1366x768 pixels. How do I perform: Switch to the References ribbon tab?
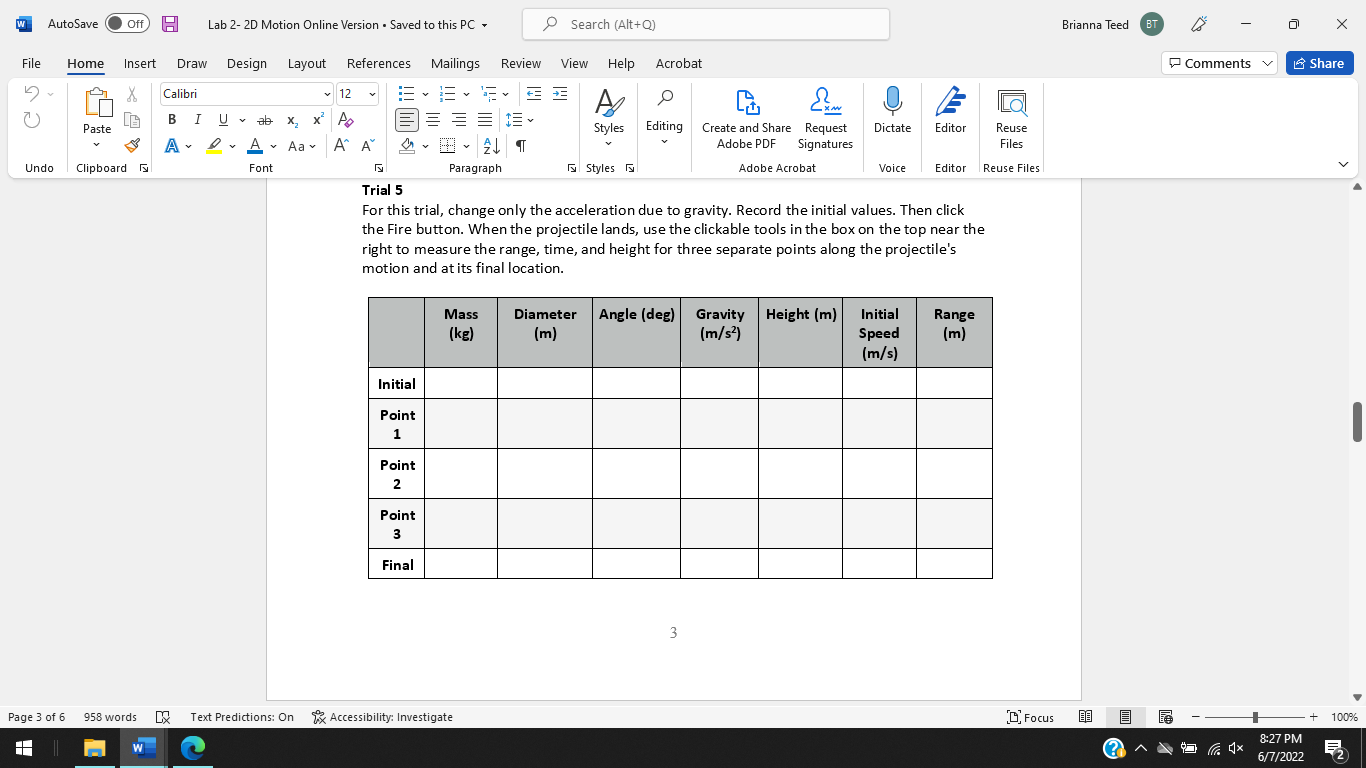379,63
